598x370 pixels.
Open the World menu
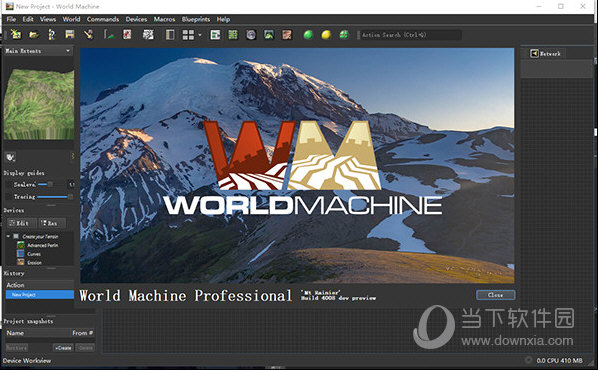(71, 19)
